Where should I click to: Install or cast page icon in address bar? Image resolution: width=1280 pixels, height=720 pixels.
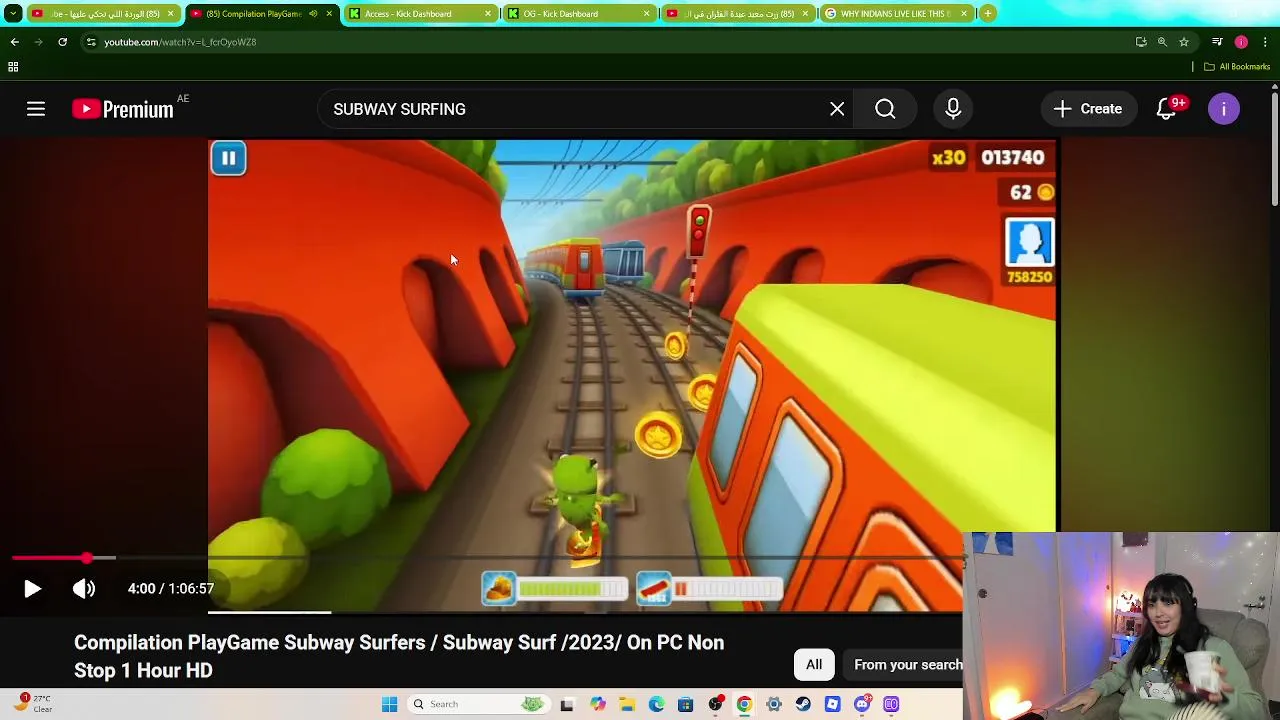coord(1141,42)
